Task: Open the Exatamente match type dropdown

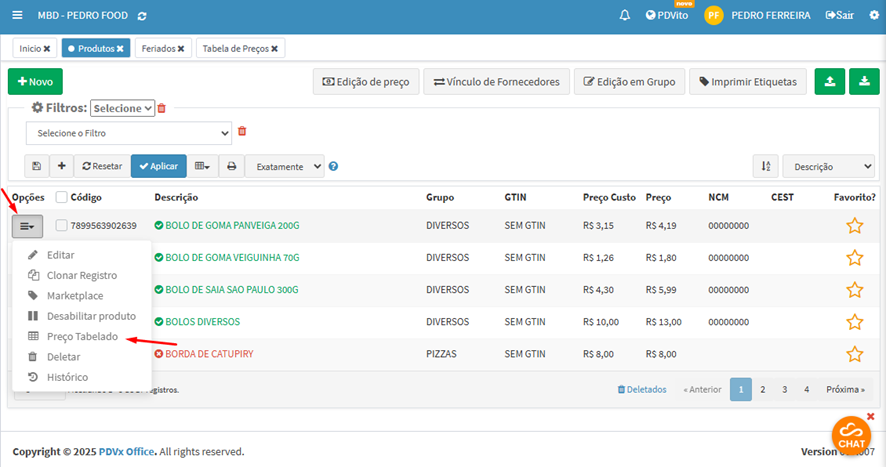Action: tap(284, 166)
